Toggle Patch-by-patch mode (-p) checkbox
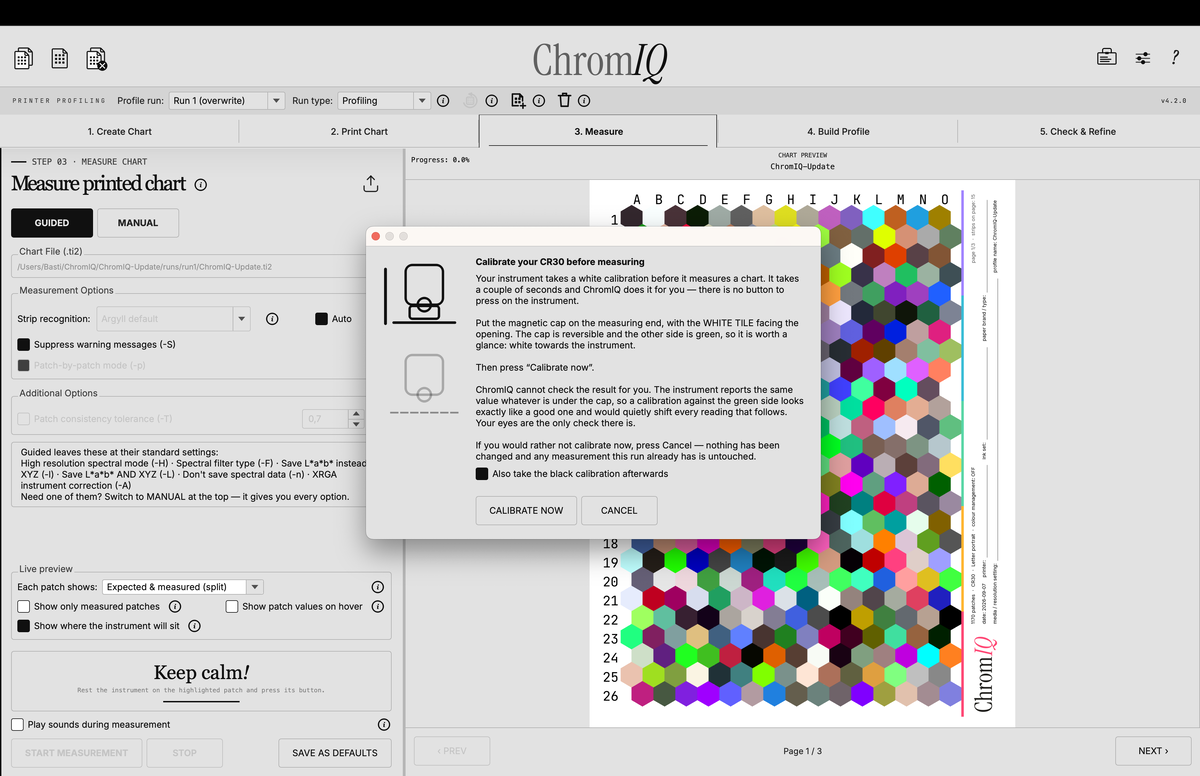The width and height of the screenshot is (1200, 776). click(x=24, y=365)
